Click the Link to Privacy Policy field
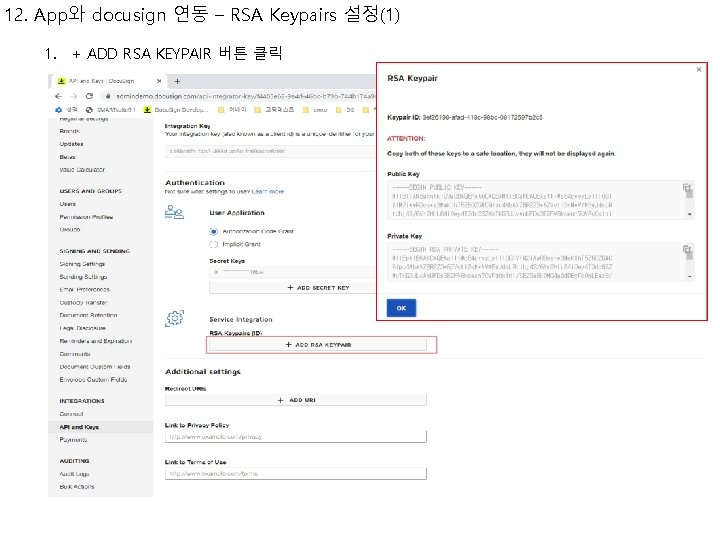The height and width of the screenshot is (540, 720). [x=296, y=437]
